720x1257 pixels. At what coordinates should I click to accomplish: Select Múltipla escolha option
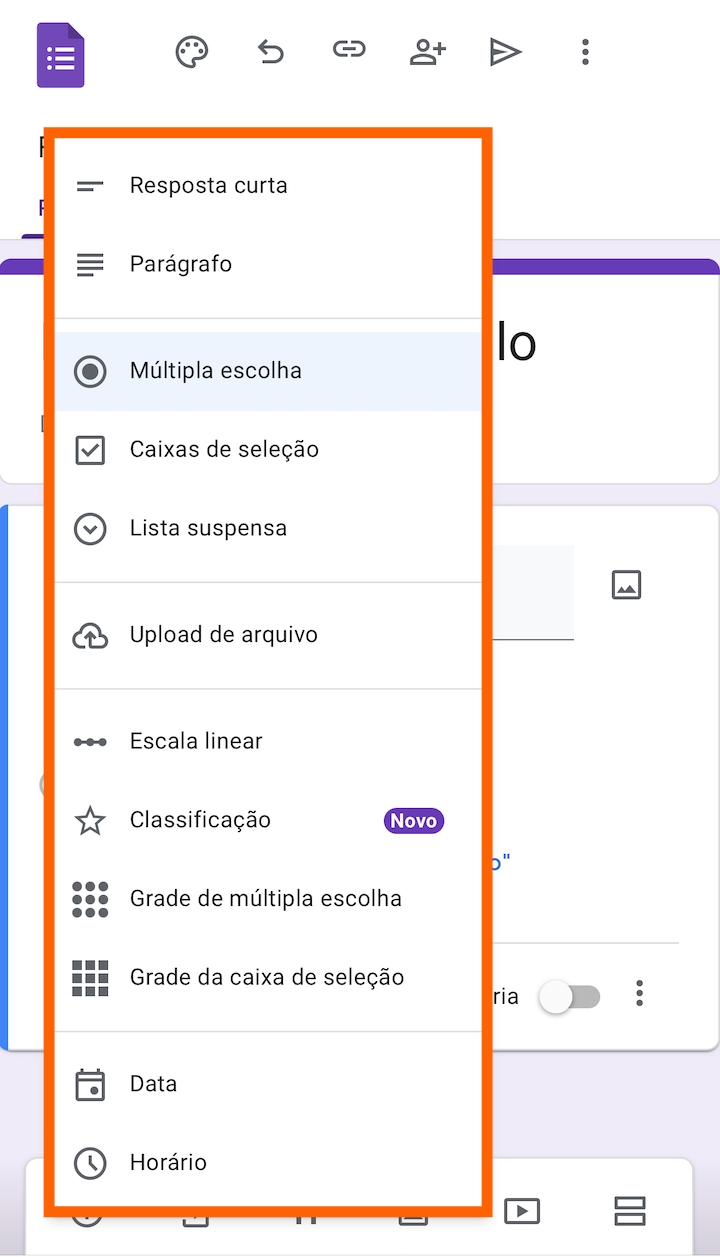pos(268,371)
